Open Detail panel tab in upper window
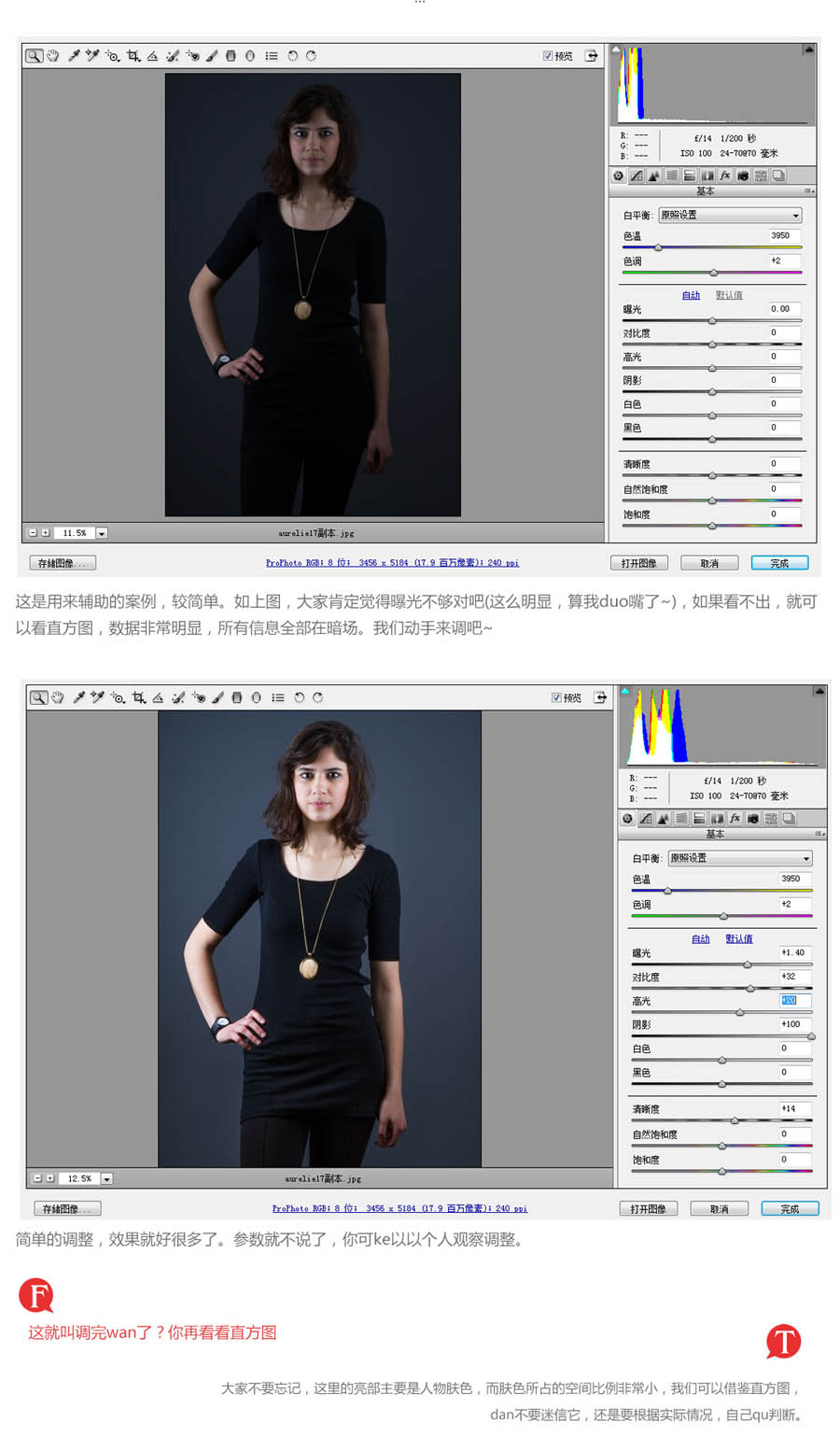The width and height of the screenshot is (840, 1436). 654,176
